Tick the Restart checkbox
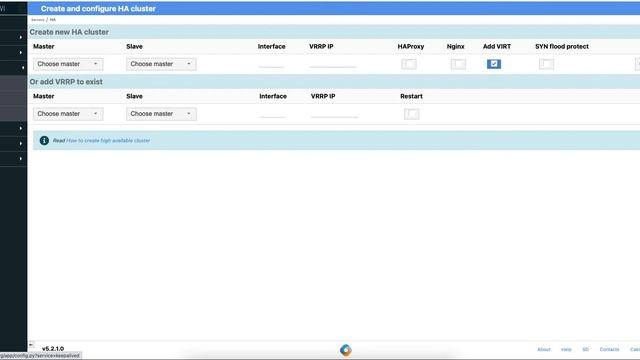The image size is (640, 360). [x=411, y=114]
